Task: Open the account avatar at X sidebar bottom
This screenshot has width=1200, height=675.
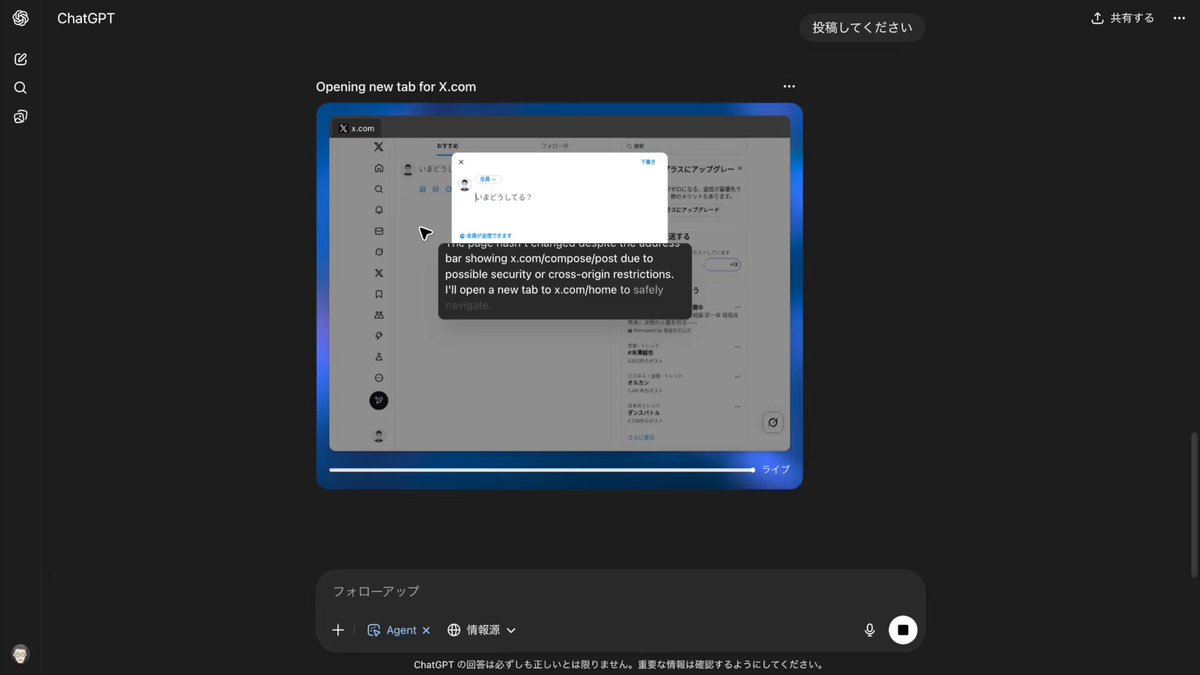Action: coord(379,436)
